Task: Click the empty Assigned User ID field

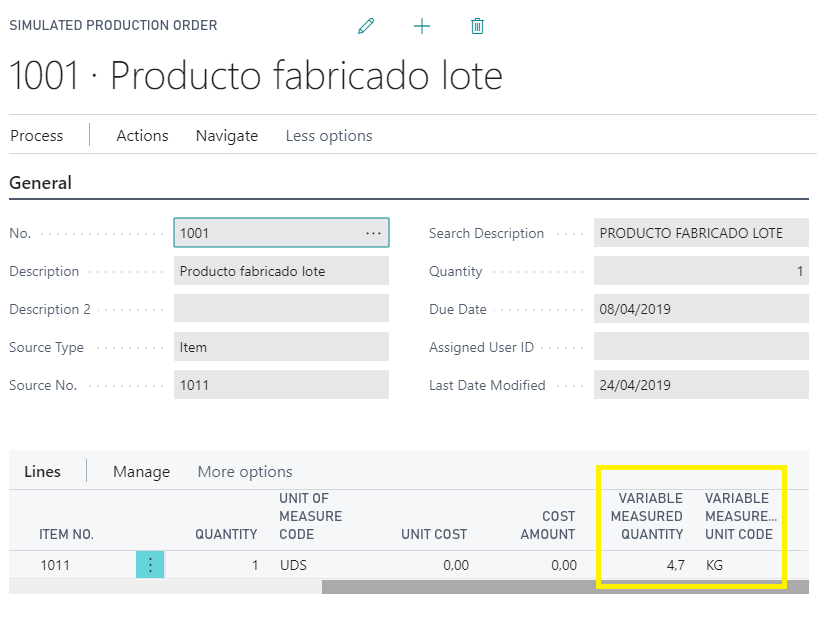Action: pyautogui.click(x=701, y=347)
